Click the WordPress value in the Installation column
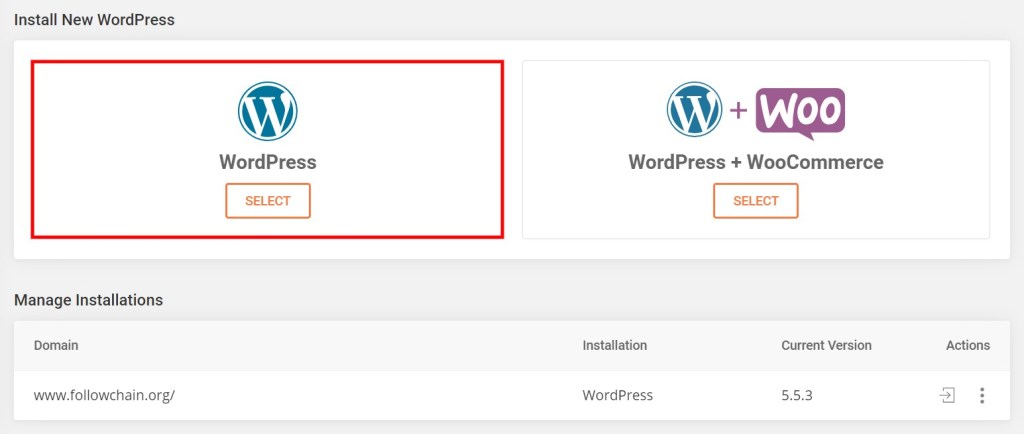The width and height of the screenshot is (1024, 434). coord(617,395)
